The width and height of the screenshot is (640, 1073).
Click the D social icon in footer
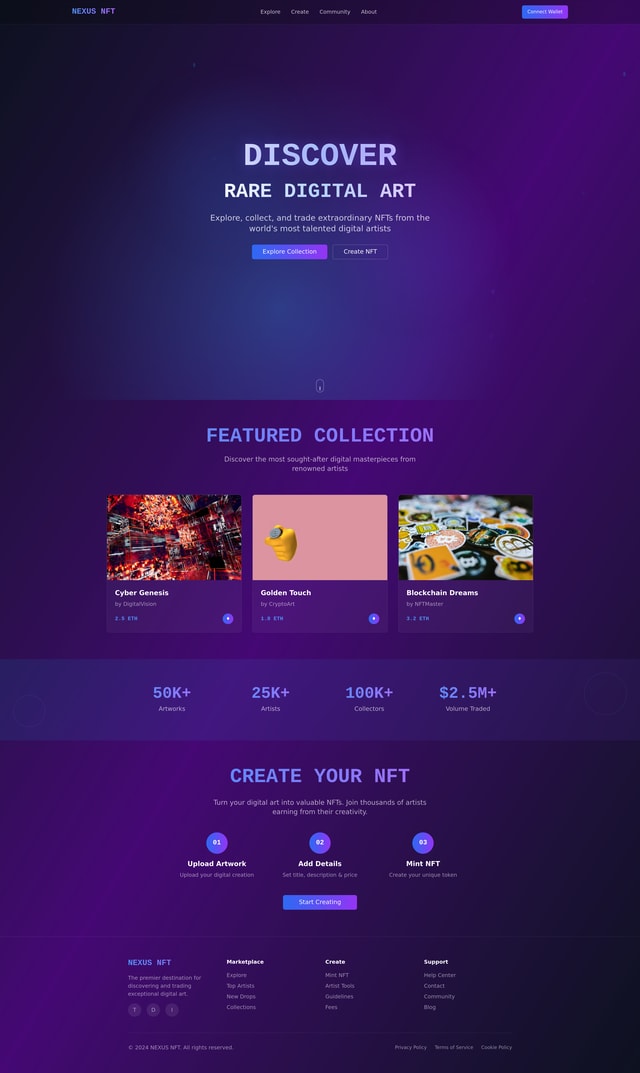tap(153, 1010)
